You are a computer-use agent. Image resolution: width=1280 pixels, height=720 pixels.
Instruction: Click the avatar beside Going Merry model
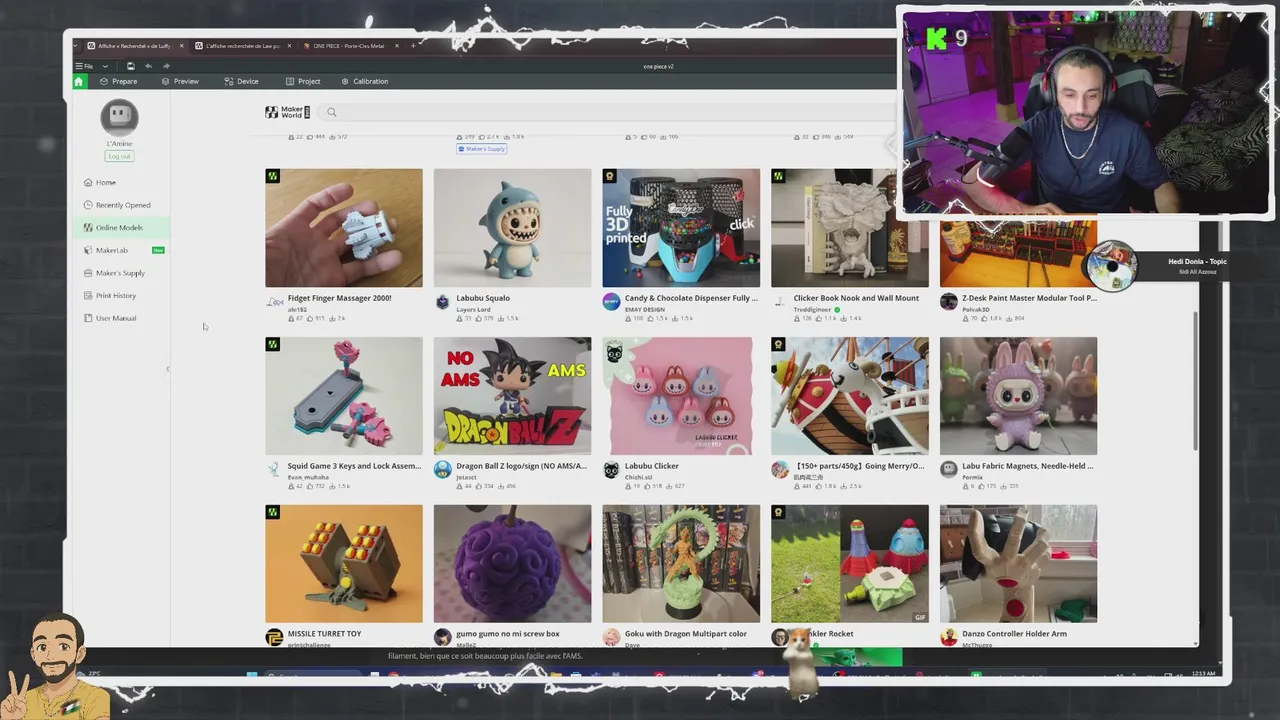click(780, 470)
